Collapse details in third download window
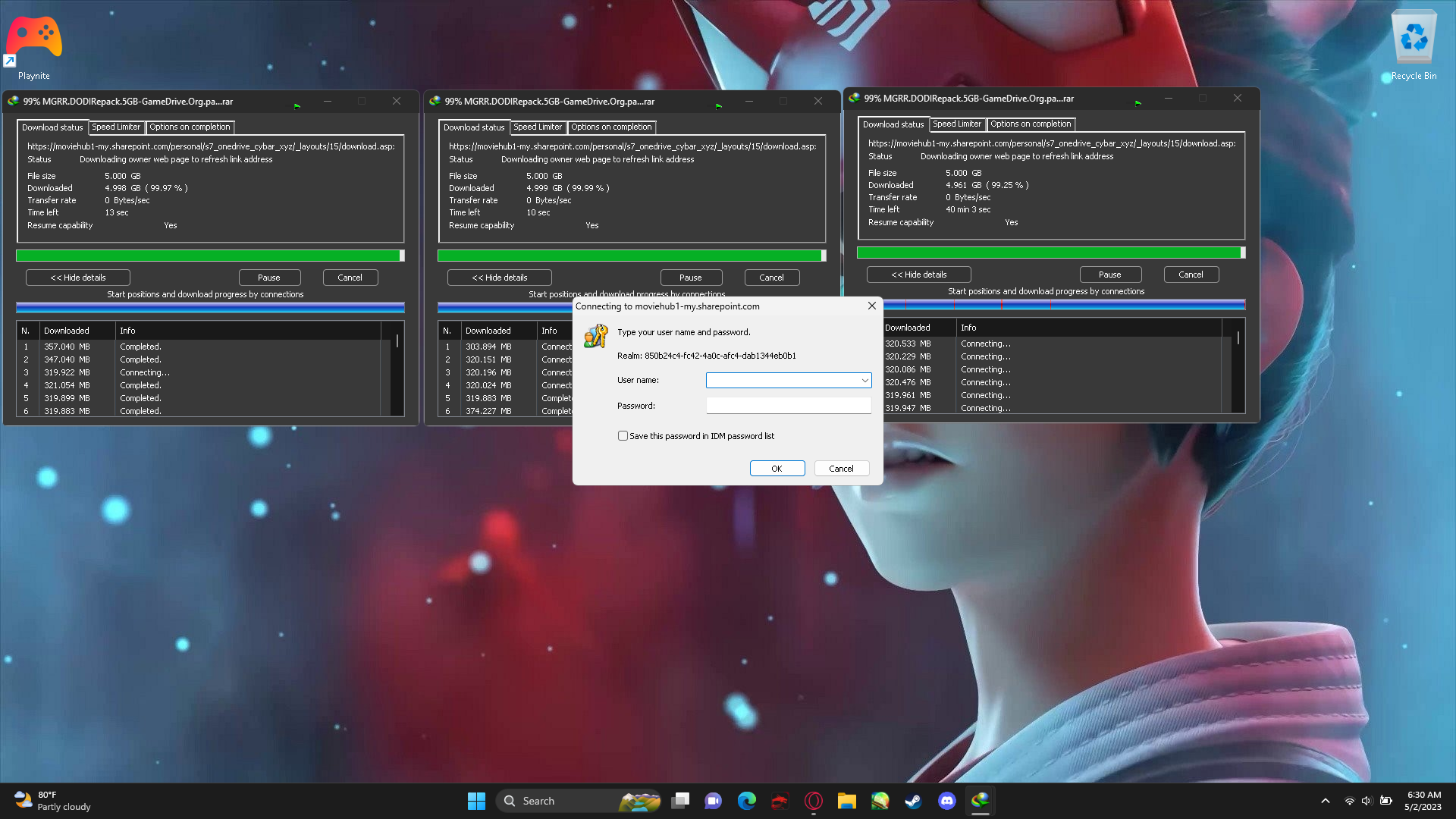The image size is (1456, 819). (919, 275)
